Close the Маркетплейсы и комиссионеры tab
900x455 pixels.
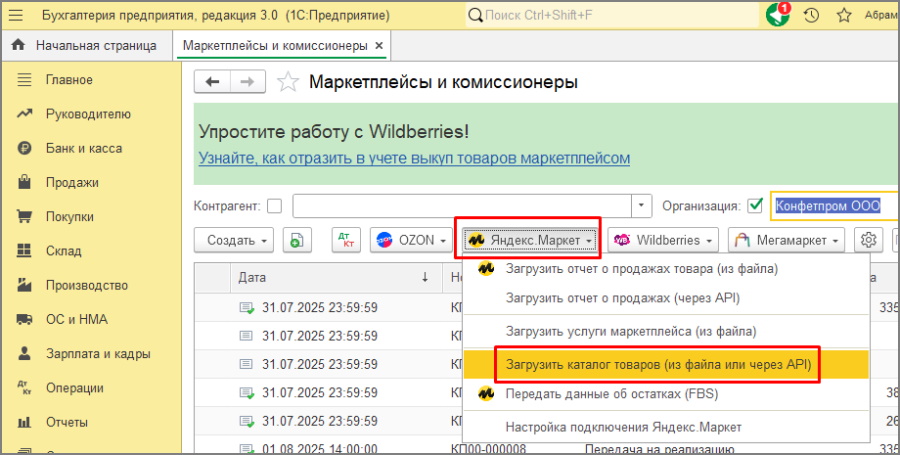[x=379, y=46]
